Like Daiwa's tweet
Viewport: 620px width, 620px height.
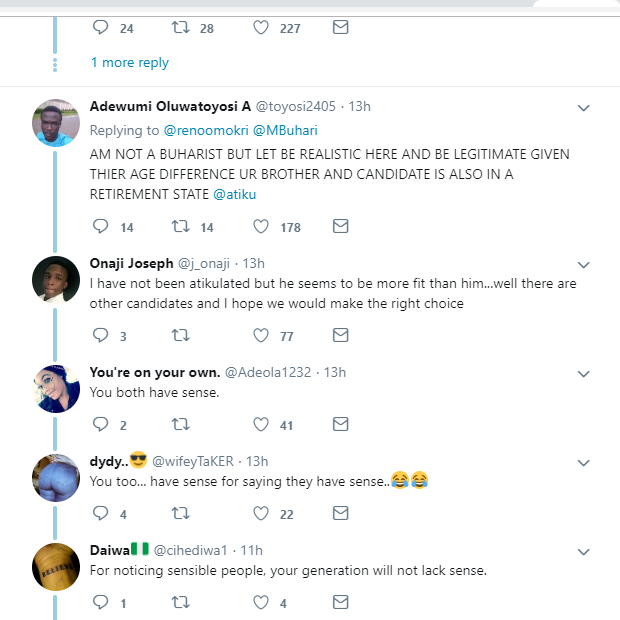[261, 602]
